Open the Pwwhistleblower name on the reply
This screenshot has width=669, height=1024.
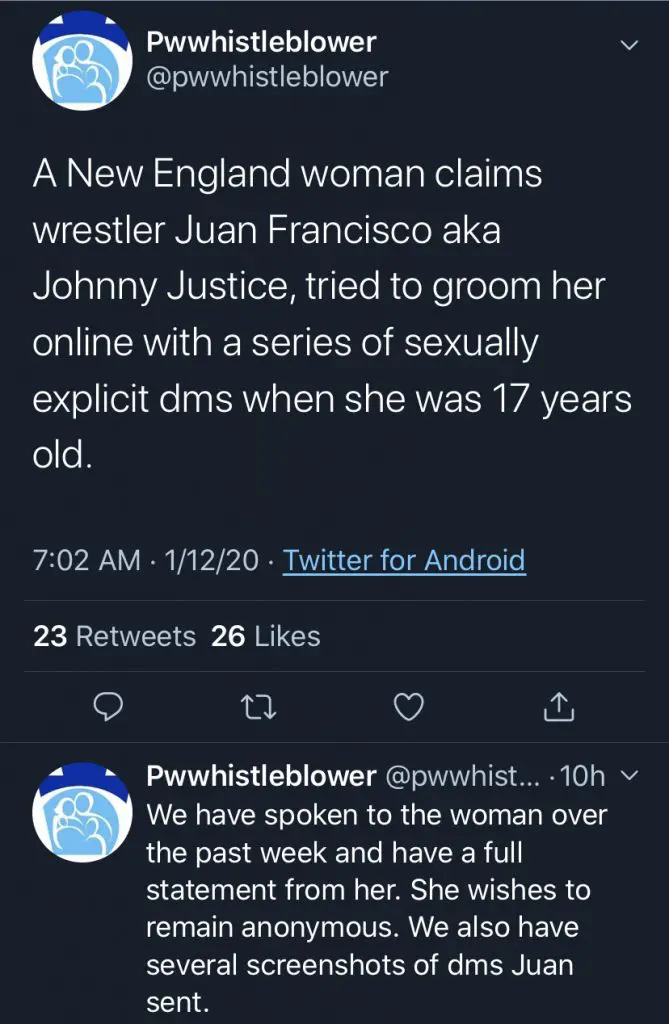[x=261, y=776]
